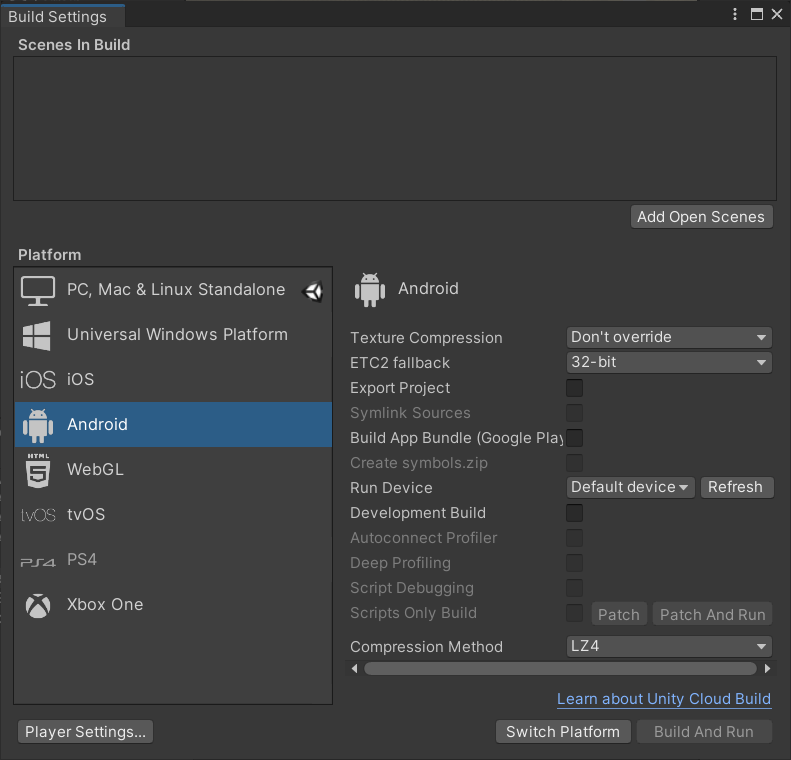Close the Build Settings window

coord(777,14)
